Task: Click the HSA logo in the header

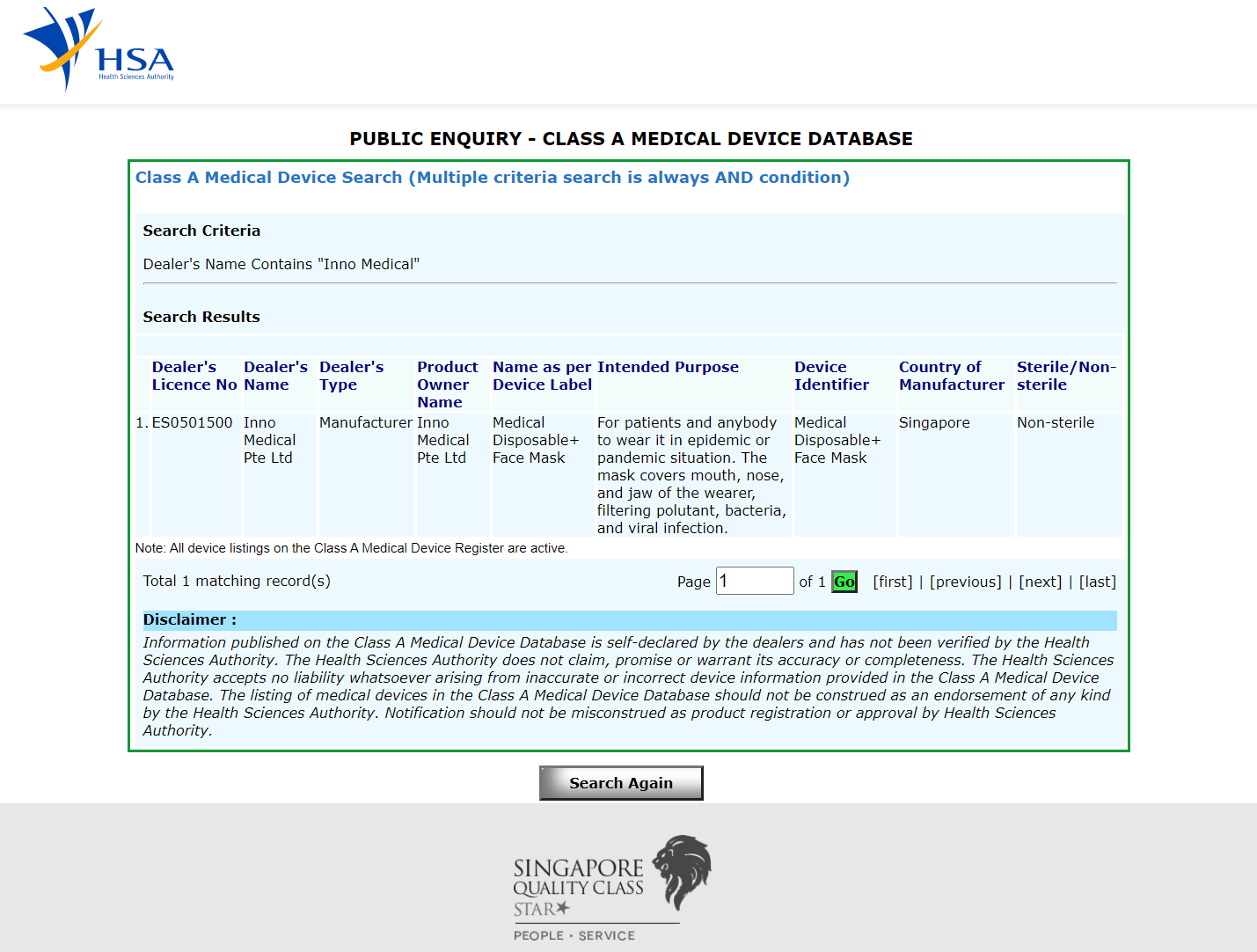Action: click(99, 49)
